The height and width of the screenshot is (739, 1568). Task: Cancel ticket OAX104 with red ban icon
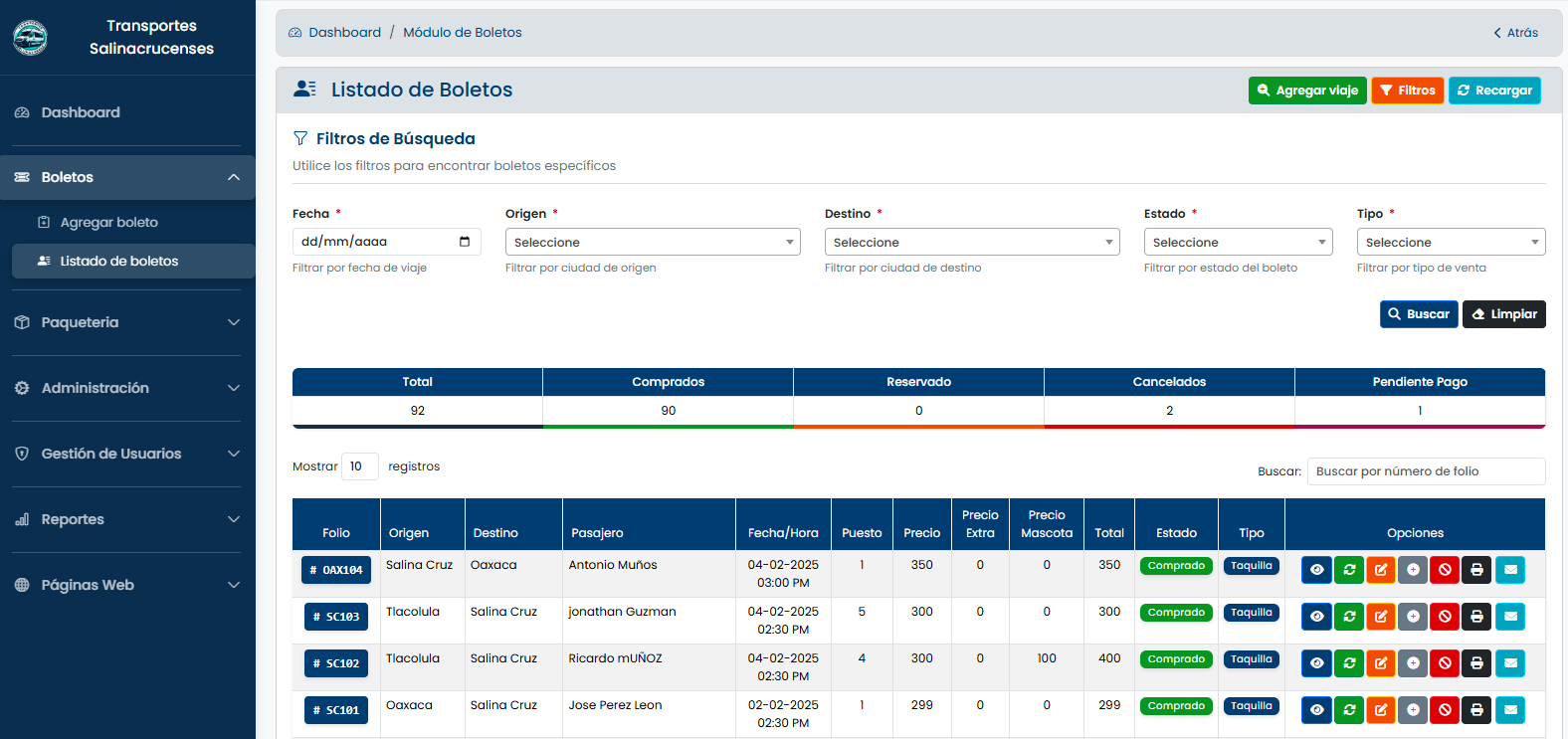click(x=1445, y=570)
